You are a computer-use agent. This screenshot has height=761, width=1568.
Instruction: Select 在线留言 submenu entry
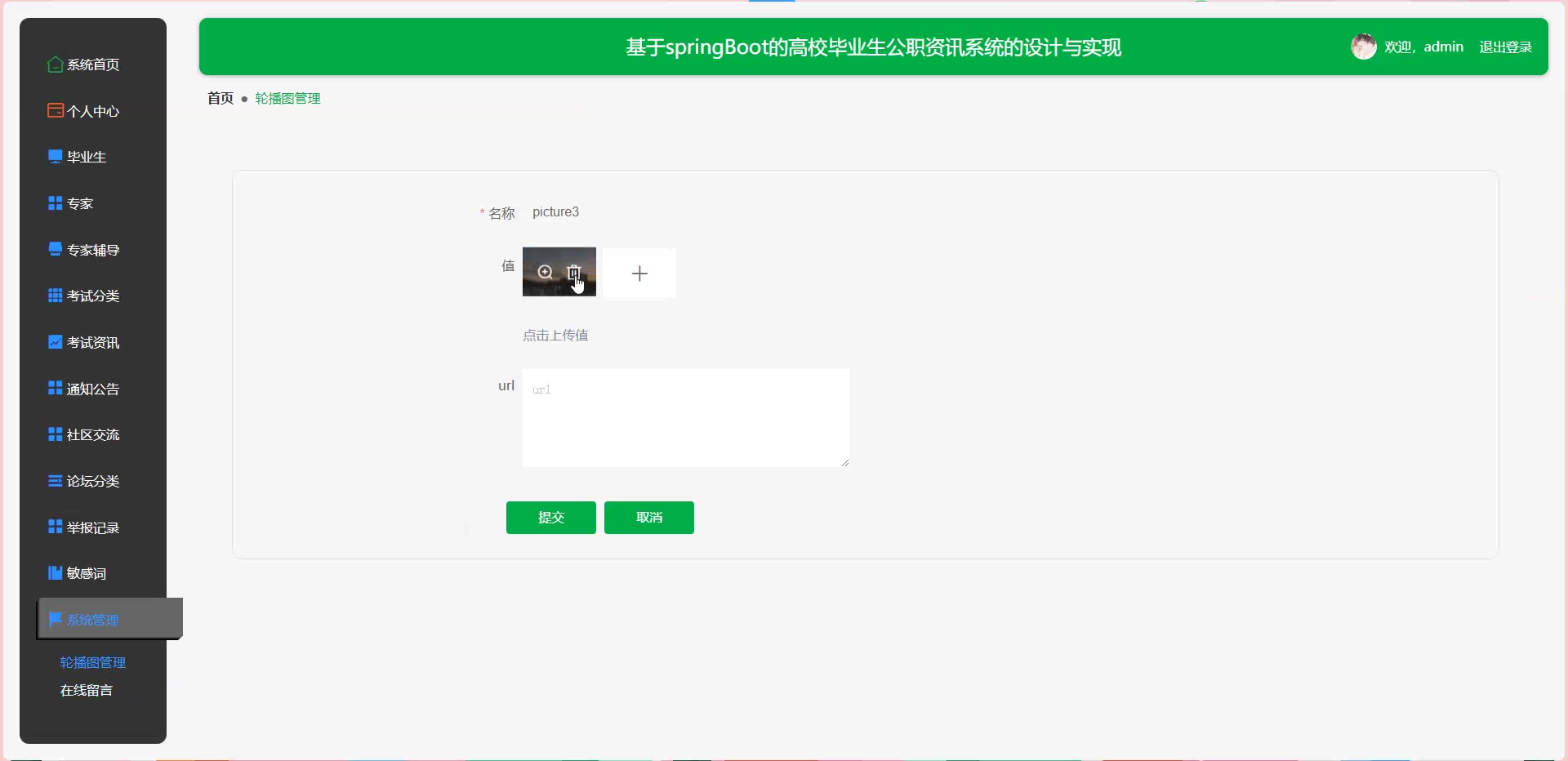[x=86, y=690]
